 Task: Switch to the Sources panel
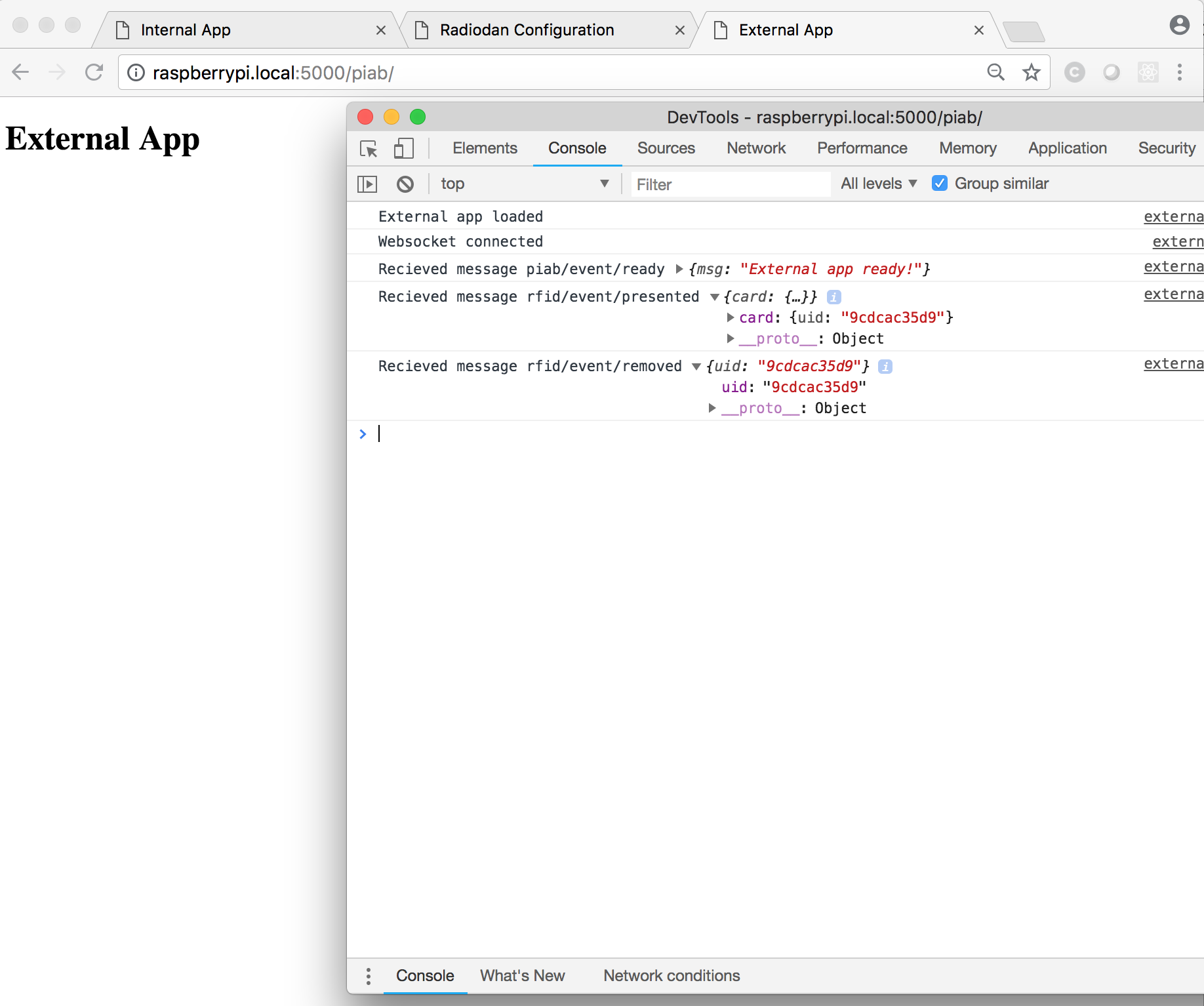(x=666, y=148)
